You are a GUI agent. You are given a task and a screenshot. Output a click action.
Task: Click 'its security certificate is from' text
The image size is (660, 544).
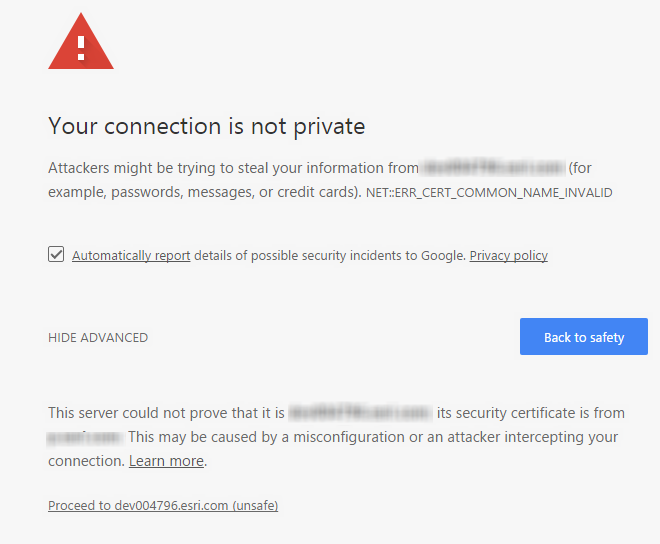pos(530,413)
